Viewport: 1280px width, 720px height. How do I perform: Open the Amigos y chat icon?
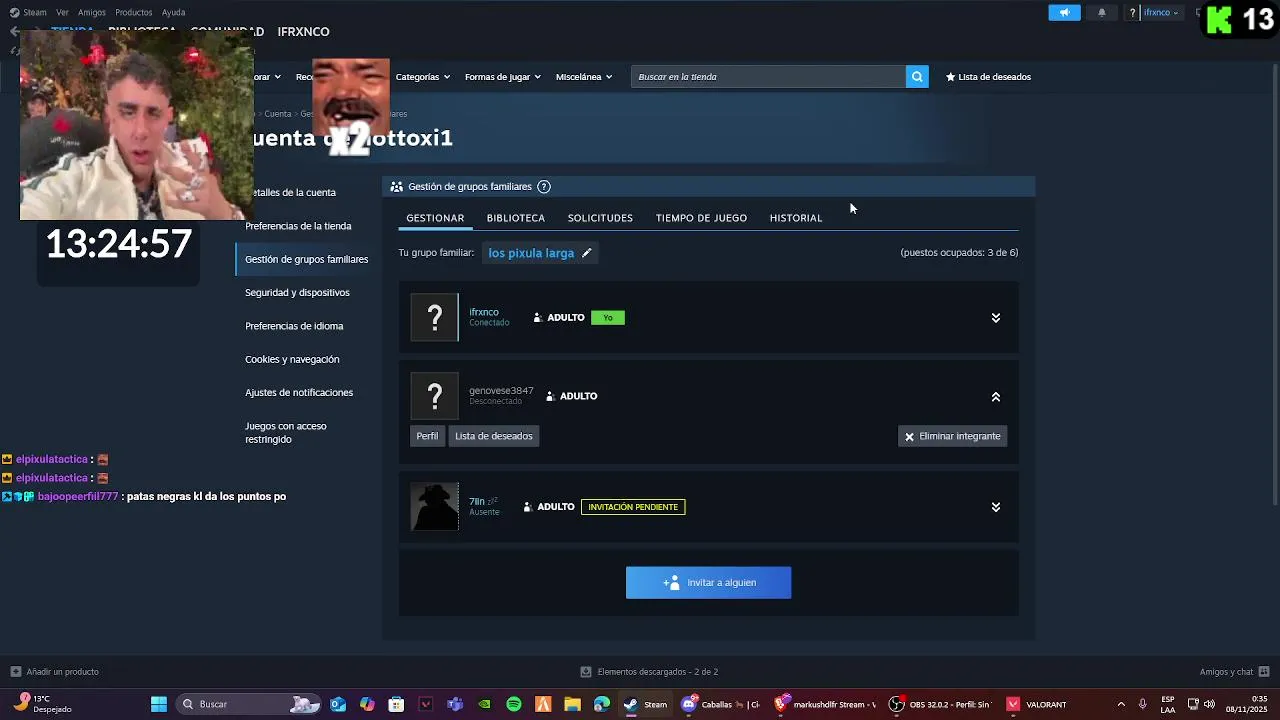coord(1264,672)
